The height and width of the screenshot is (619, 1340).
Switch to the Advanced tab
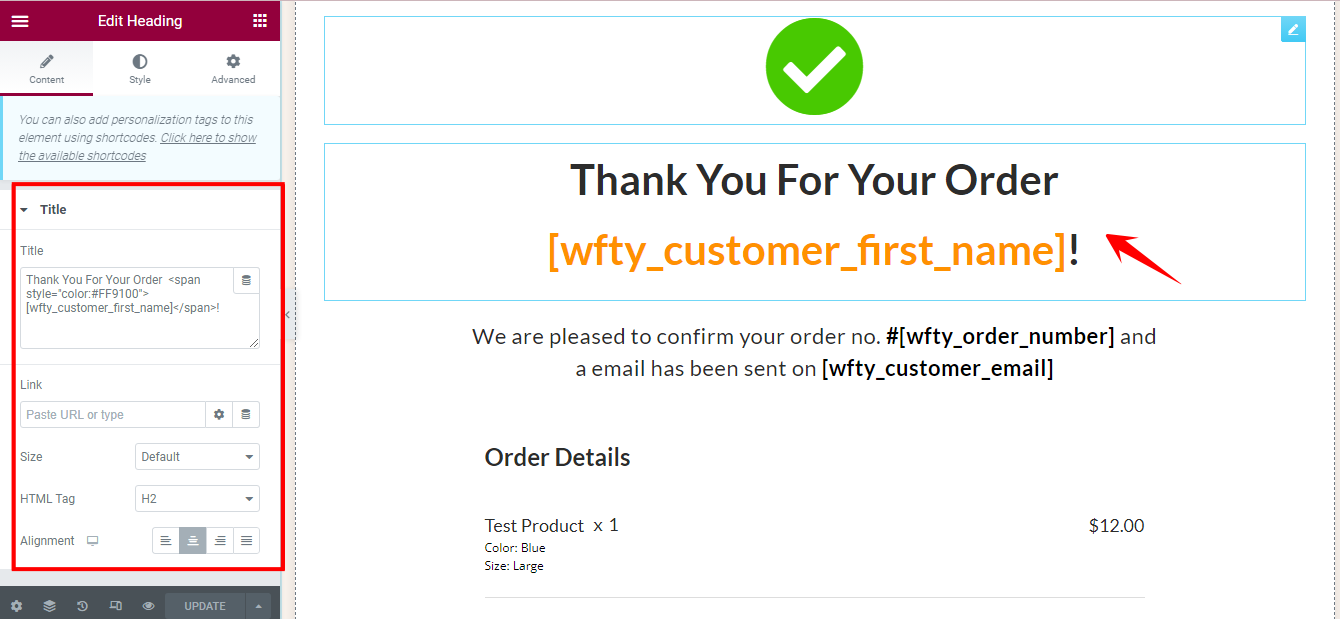[232, 68]
